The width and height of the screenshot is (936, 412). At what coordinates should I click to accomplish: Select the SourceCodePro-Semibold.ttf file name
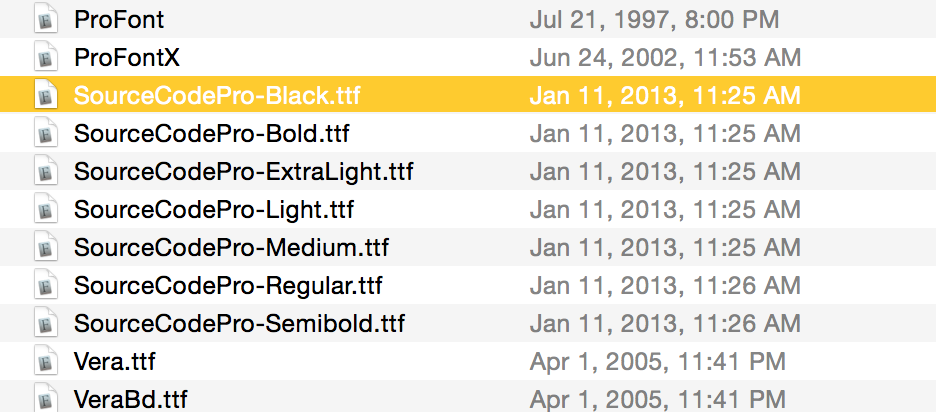[239, 324]
